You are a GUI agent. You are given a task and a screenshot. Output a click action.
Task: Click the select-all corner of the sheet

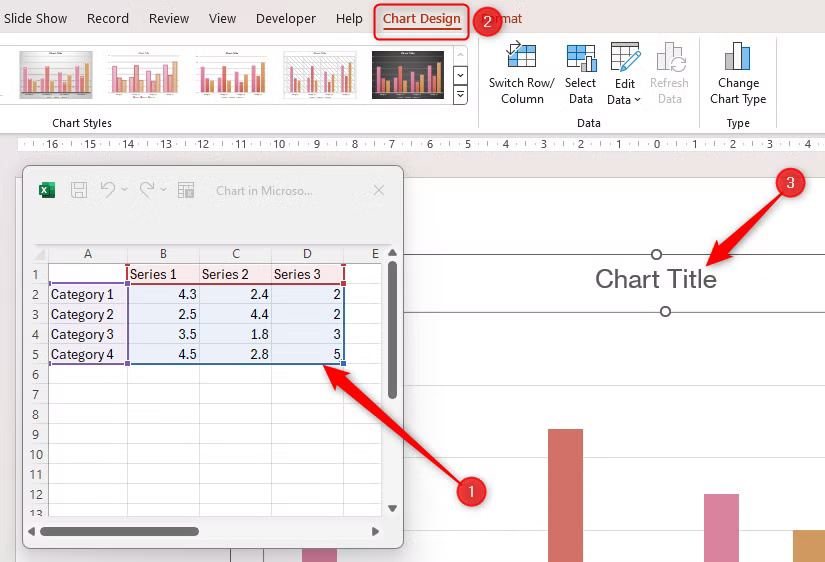(x=40, y=254)
